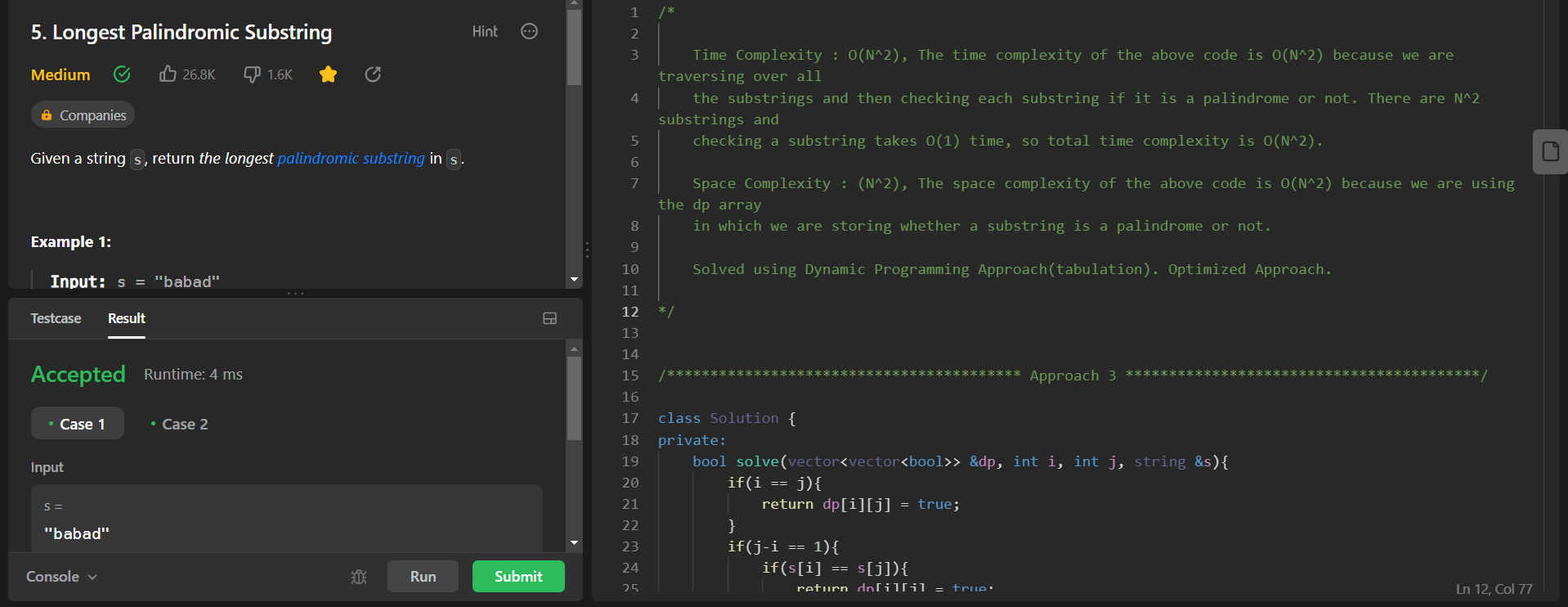Open the palindromic substring link
This screenshot has width=1568, height=607.
coord(351,158)
